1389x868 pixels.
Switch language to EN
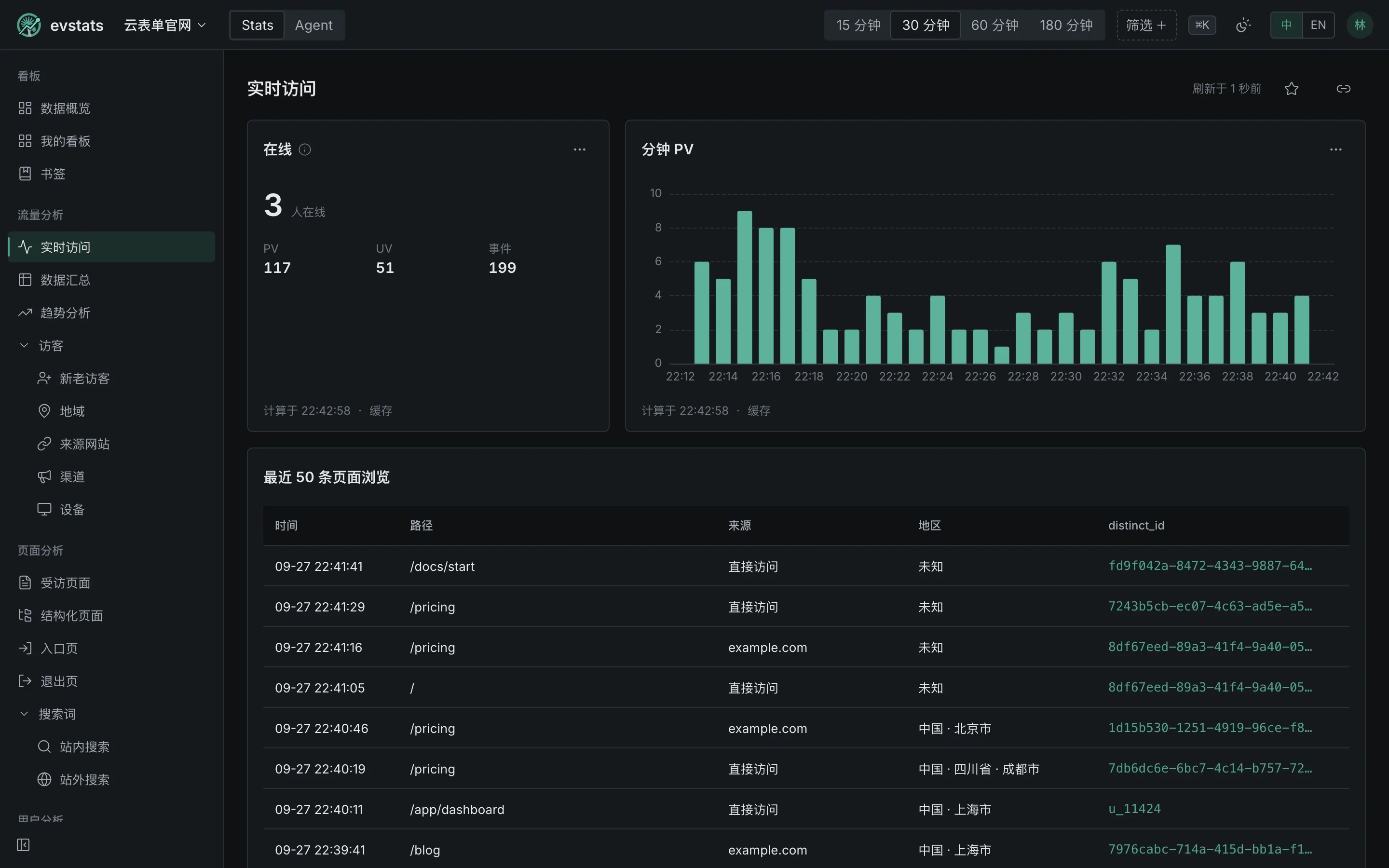[x=1318, y=25]
